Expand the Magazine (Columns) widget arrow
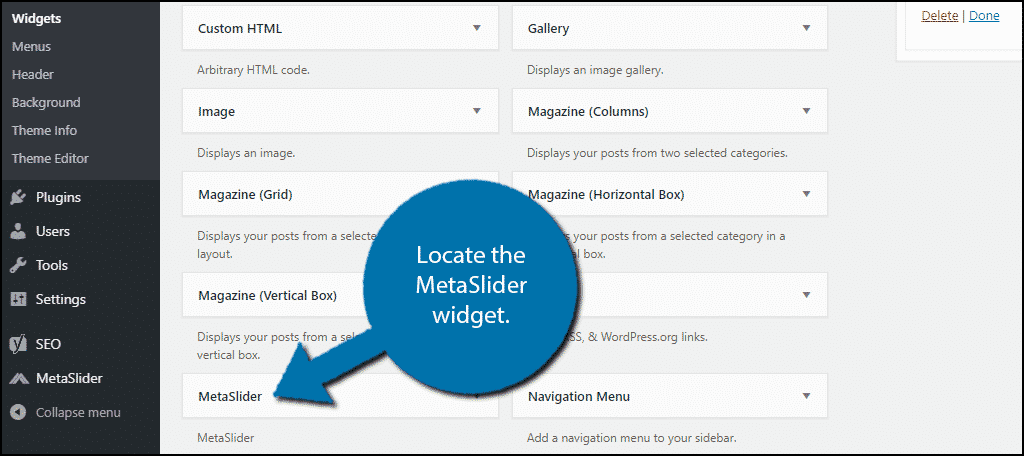Image resolution: width=1024 pixels, height=456 pixels. (807, 111)
